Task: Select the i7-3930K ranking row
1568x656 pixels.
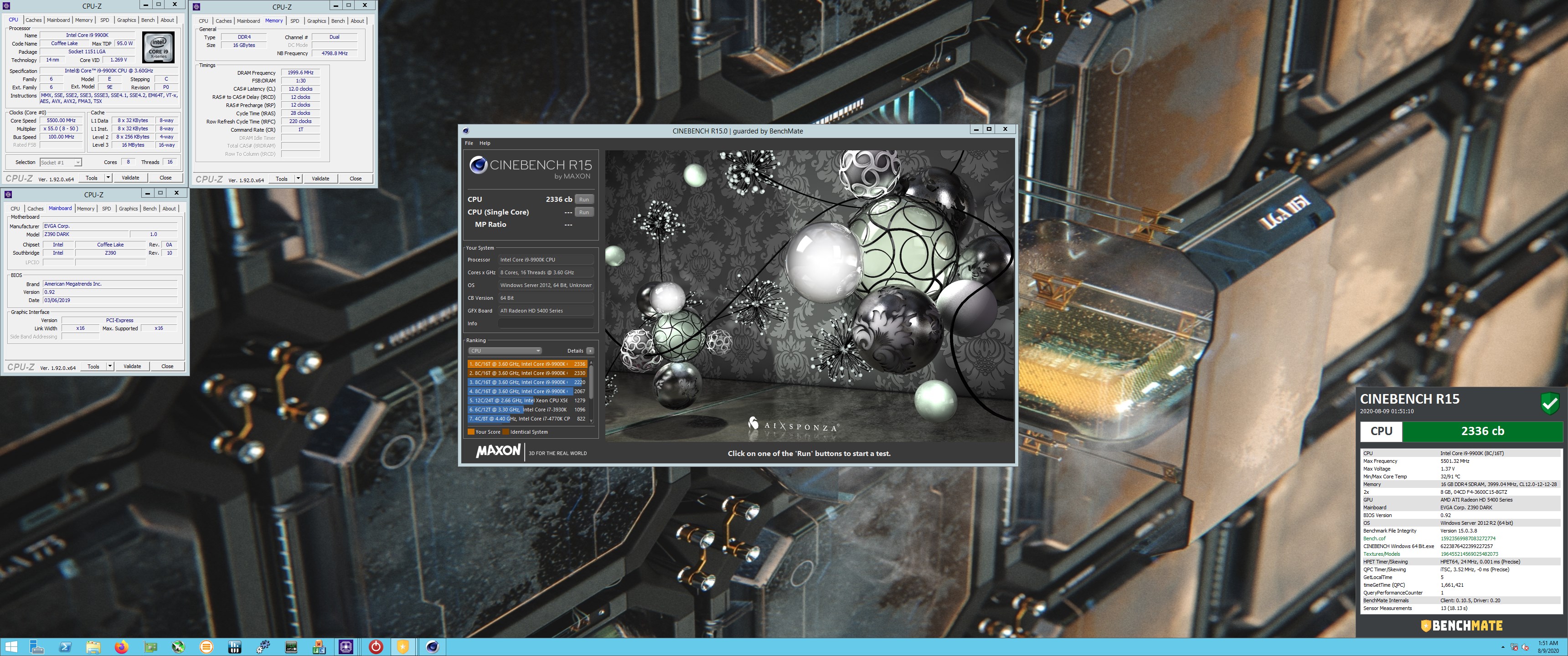Action: click(527, 410)
